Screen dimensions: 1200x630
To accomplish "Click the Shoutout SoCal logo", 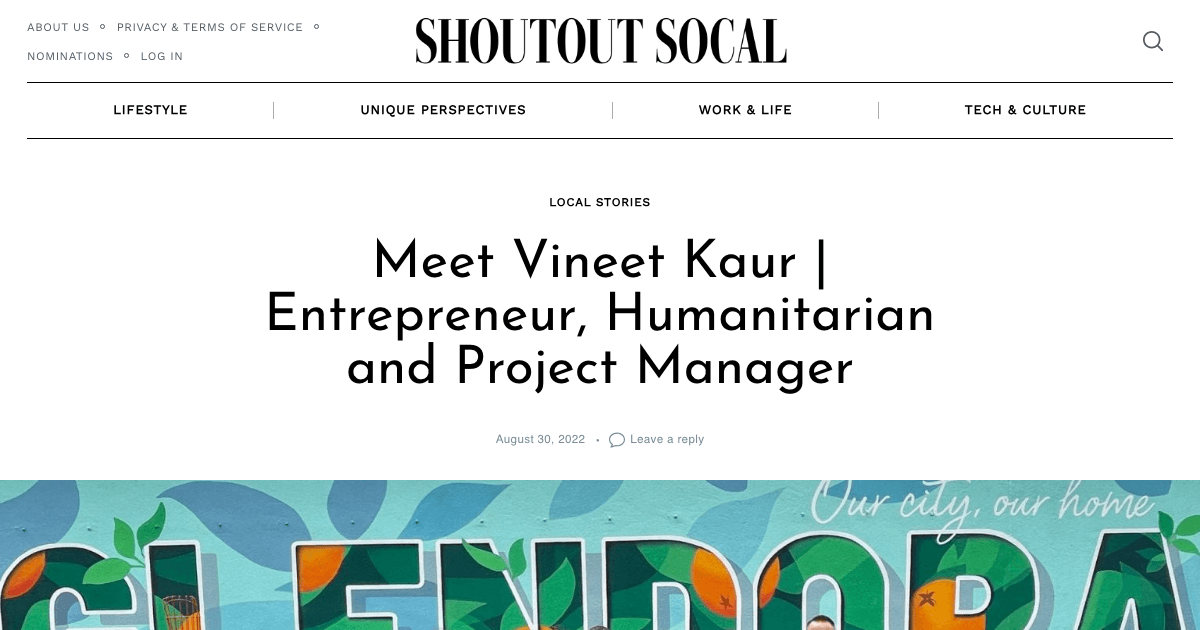I will [601, 41].
